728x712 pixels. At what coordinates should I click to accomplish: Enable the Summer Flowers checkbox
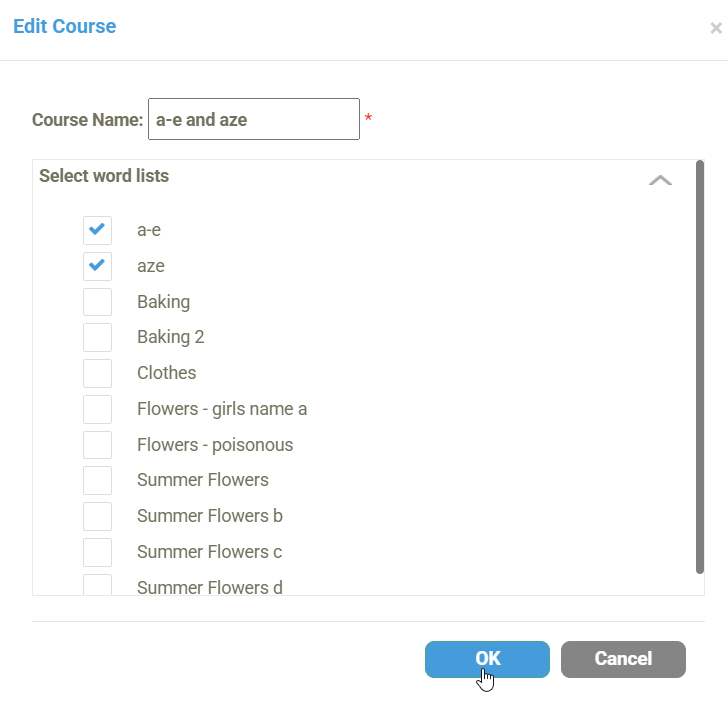pyautogui.click(x=97, y=480)
